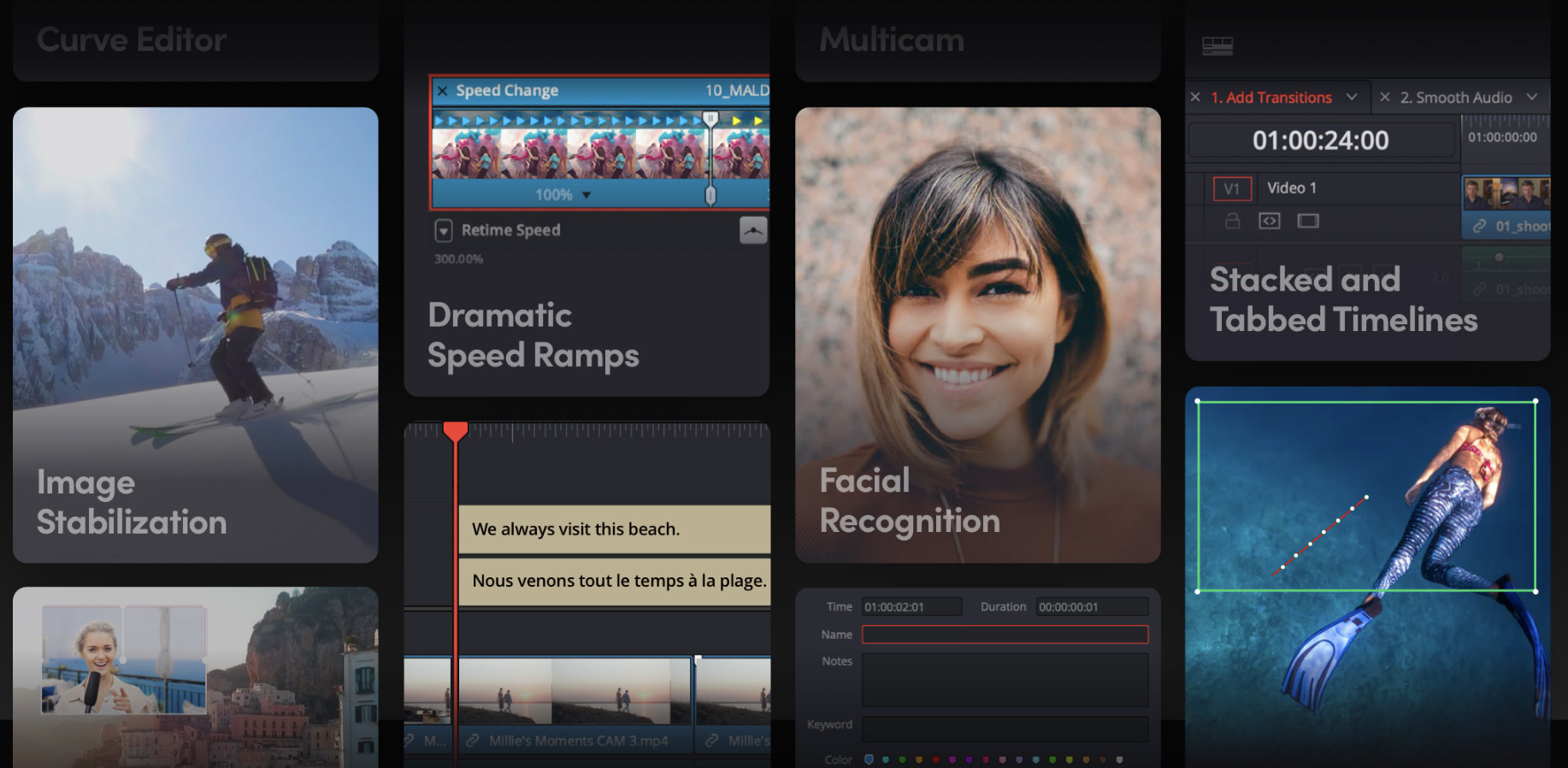Click the marker Name input field
This screenshot has height=768, width=1568.
(x=1005, y=635)
